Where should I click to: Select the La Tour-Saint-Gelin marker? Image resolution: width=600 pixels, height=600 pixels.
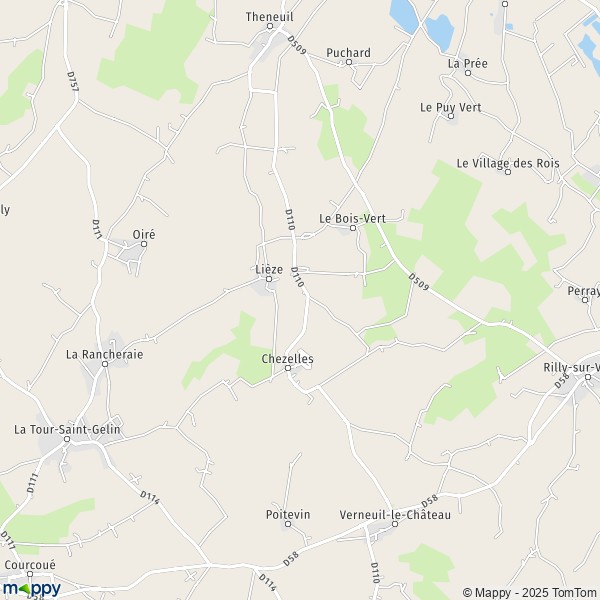tap(67, 439)
